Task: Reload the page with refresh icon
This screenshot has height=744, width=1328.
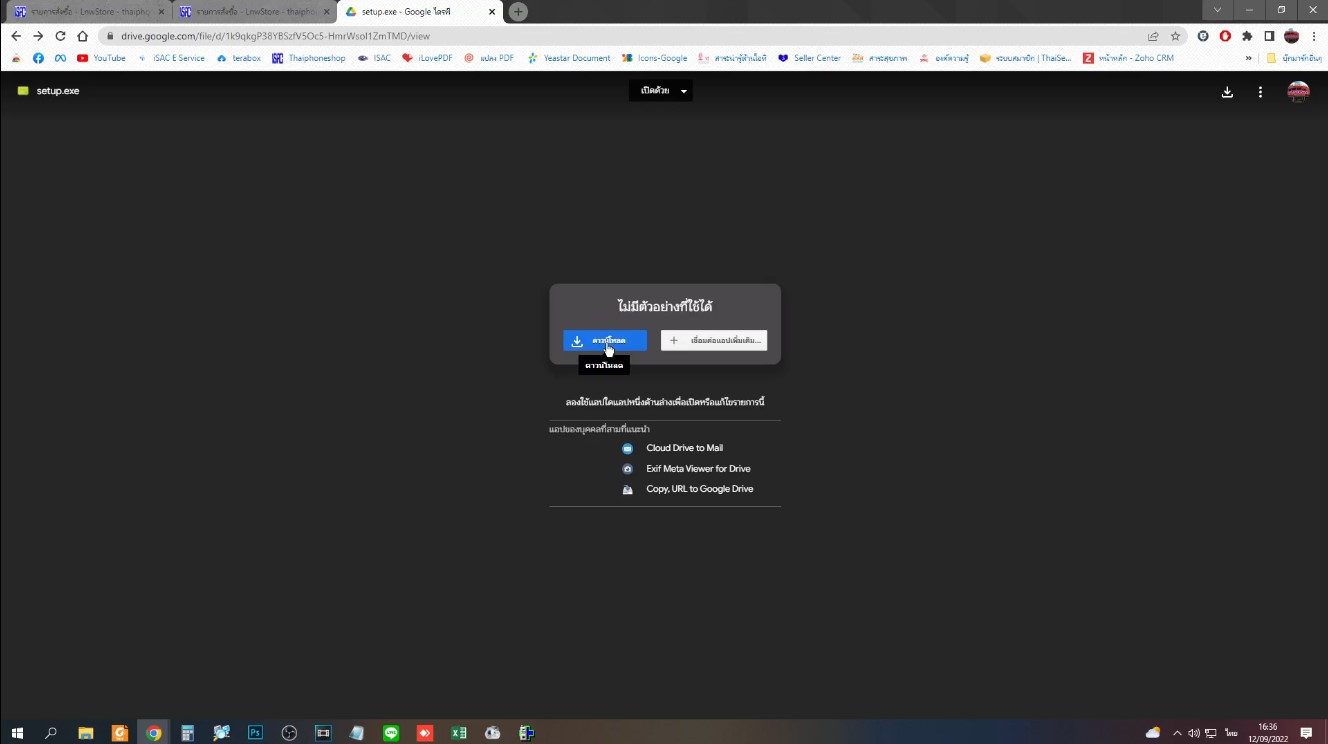Action: point(60,36)
